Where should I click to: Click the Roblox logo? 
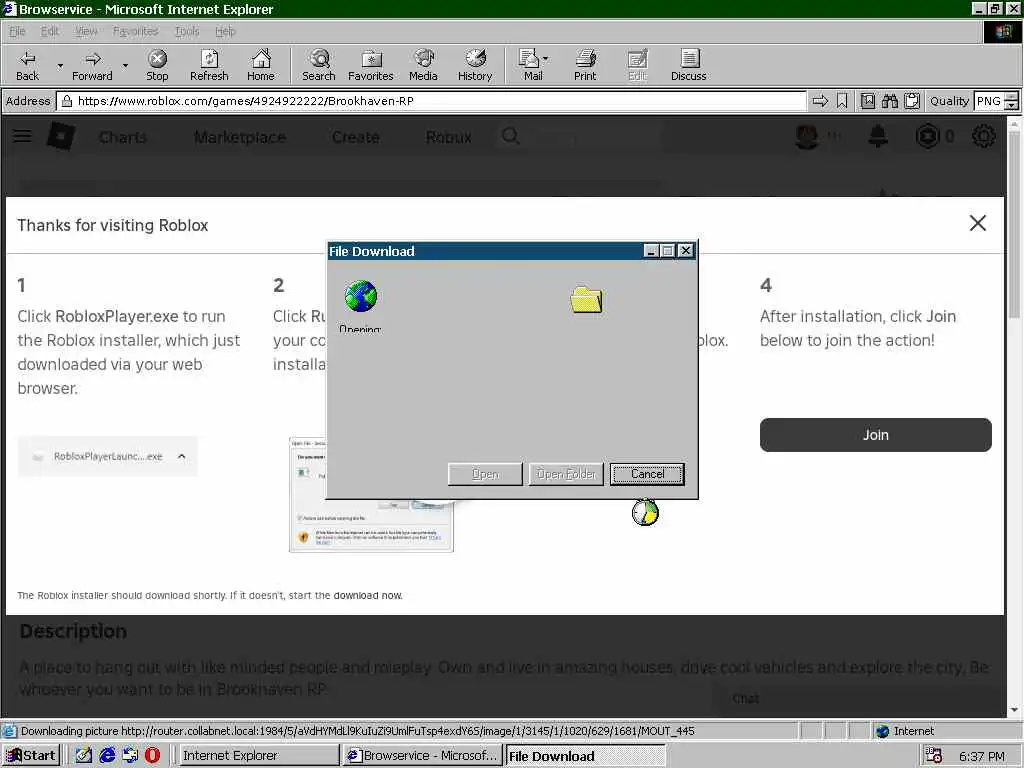tap(61, 136)
